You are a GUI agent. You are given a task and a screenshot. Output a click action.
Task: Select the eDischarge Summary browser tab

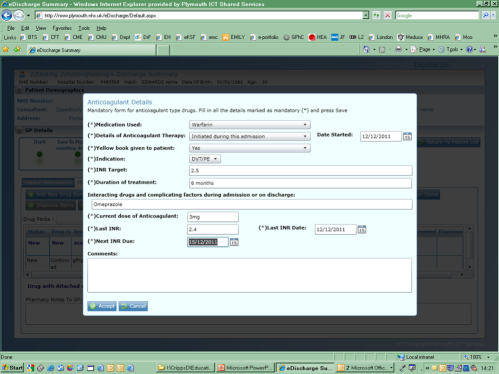click(x=91, y=50)
